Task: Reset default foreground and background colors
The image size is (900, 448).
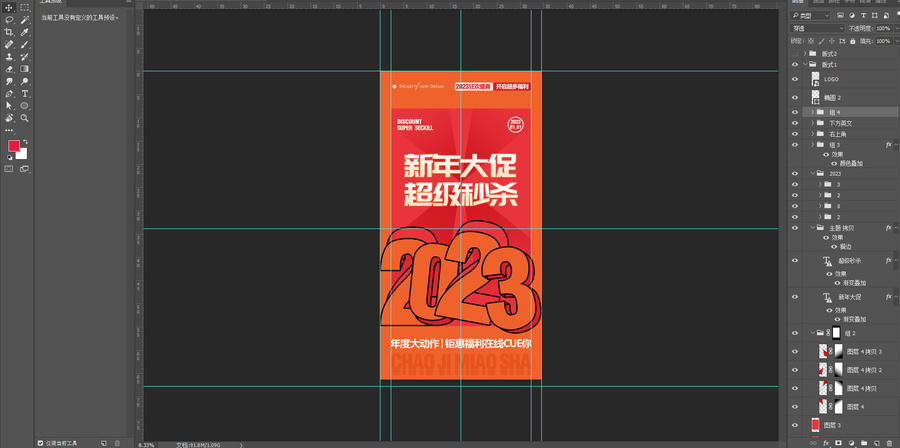Action: pyautogui.click(x=10, y=157)
